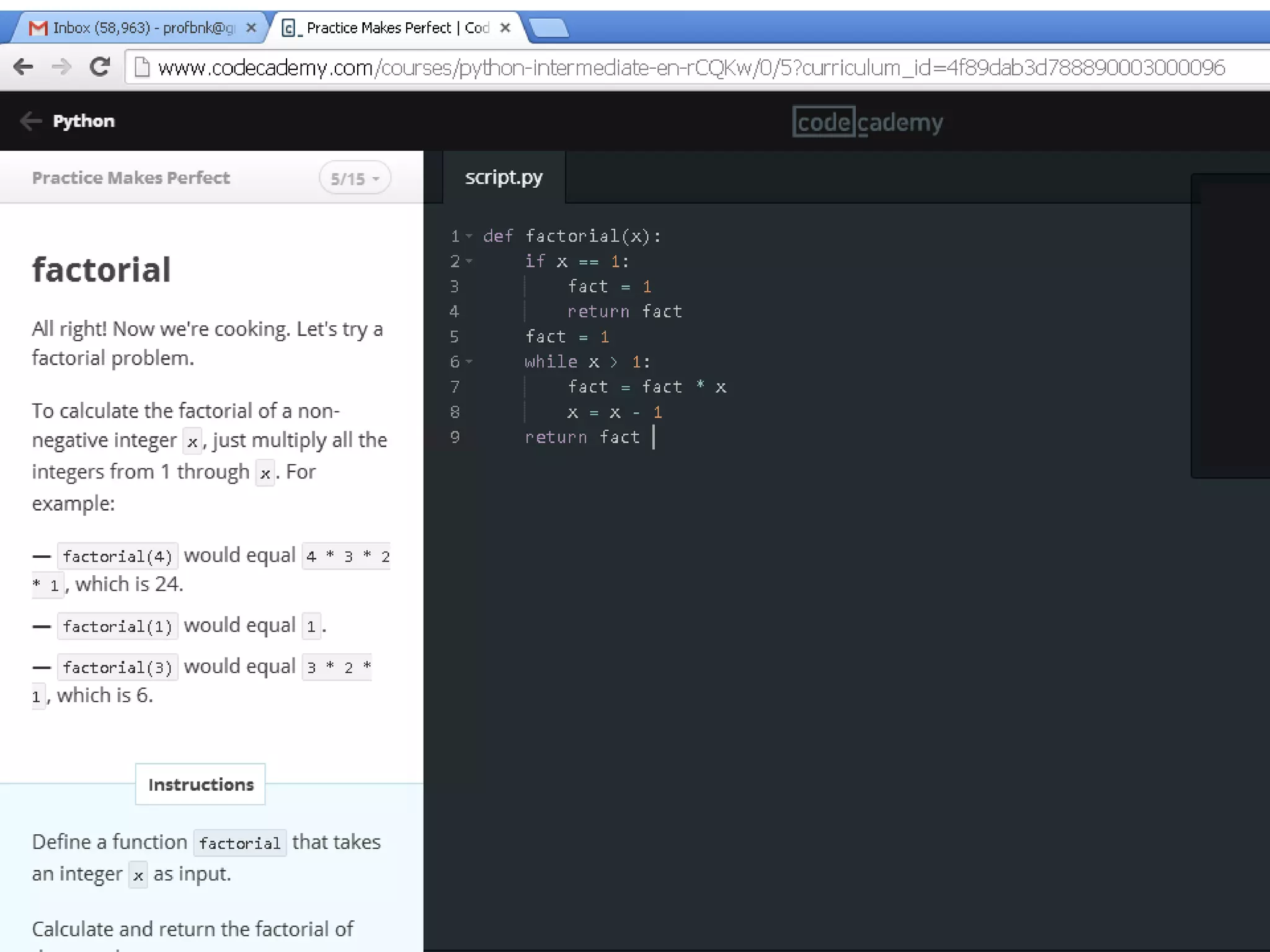
Task: Open a new browser tab
Action: pyautogui.click(x=549, y=28)
